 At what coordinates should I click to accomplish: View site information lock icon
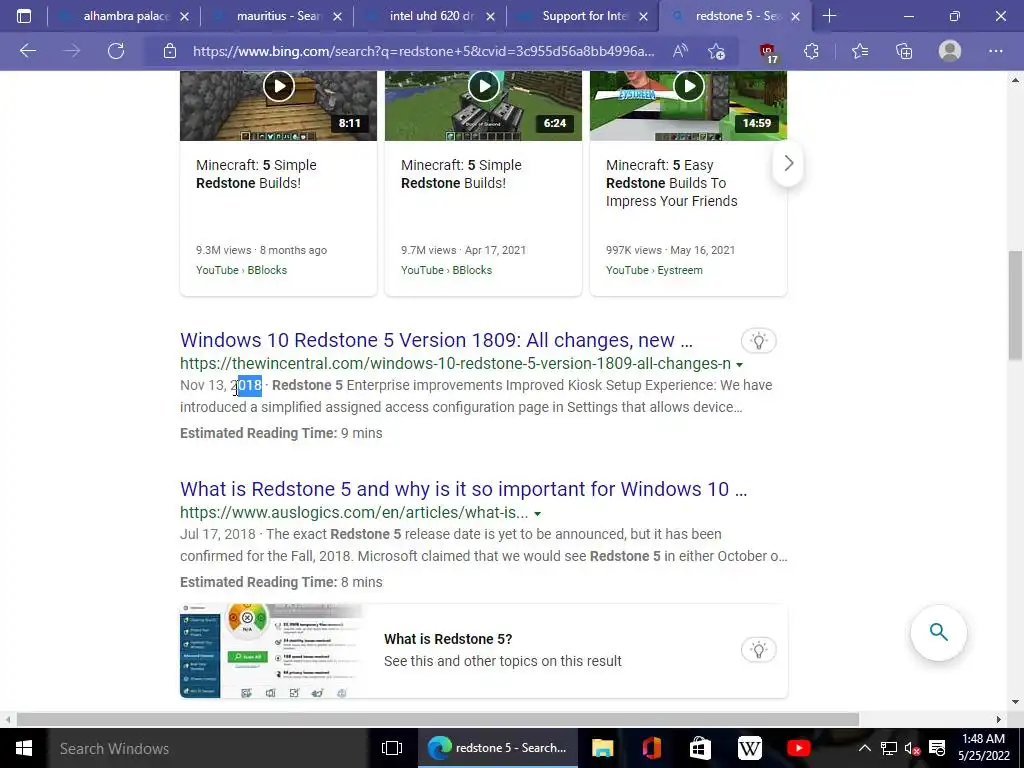[170, 51]
